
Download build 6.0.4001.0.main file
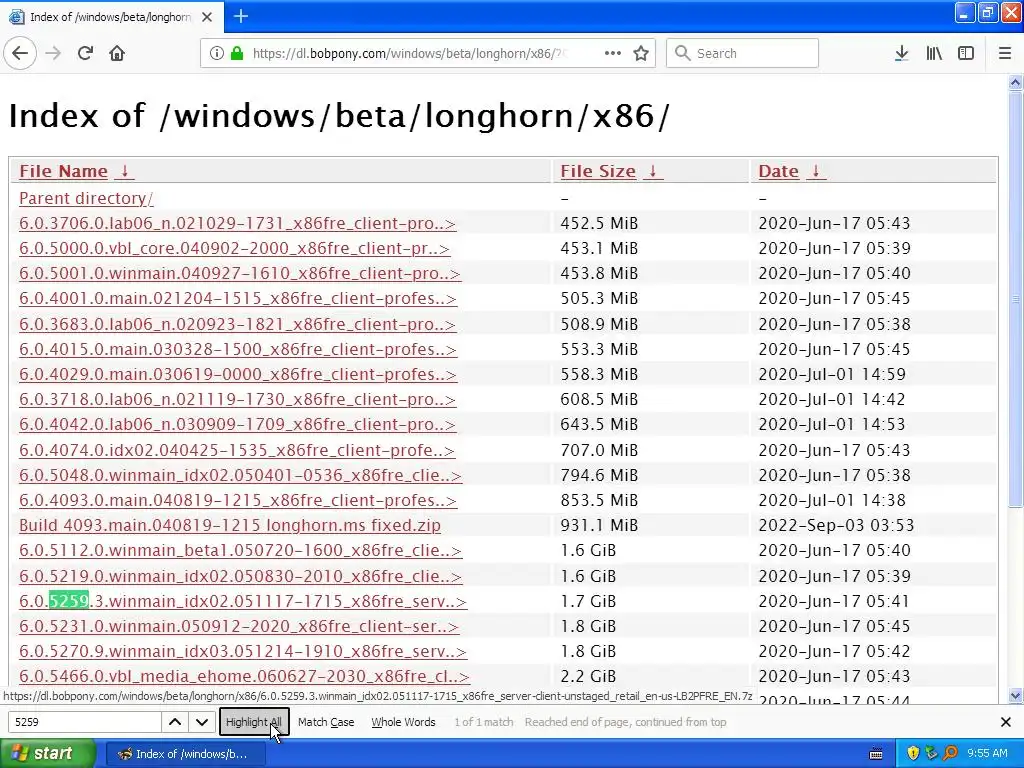[238, 298]
